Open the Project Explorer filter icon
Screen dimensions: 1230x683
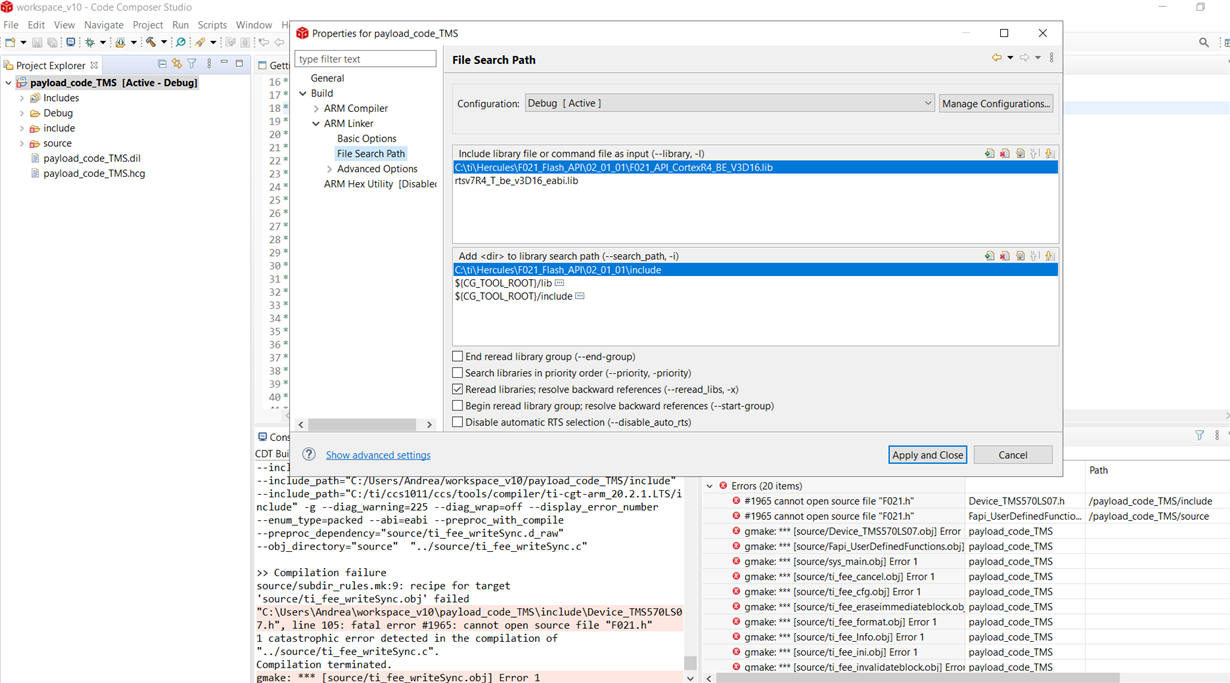(x=192, y=64)
